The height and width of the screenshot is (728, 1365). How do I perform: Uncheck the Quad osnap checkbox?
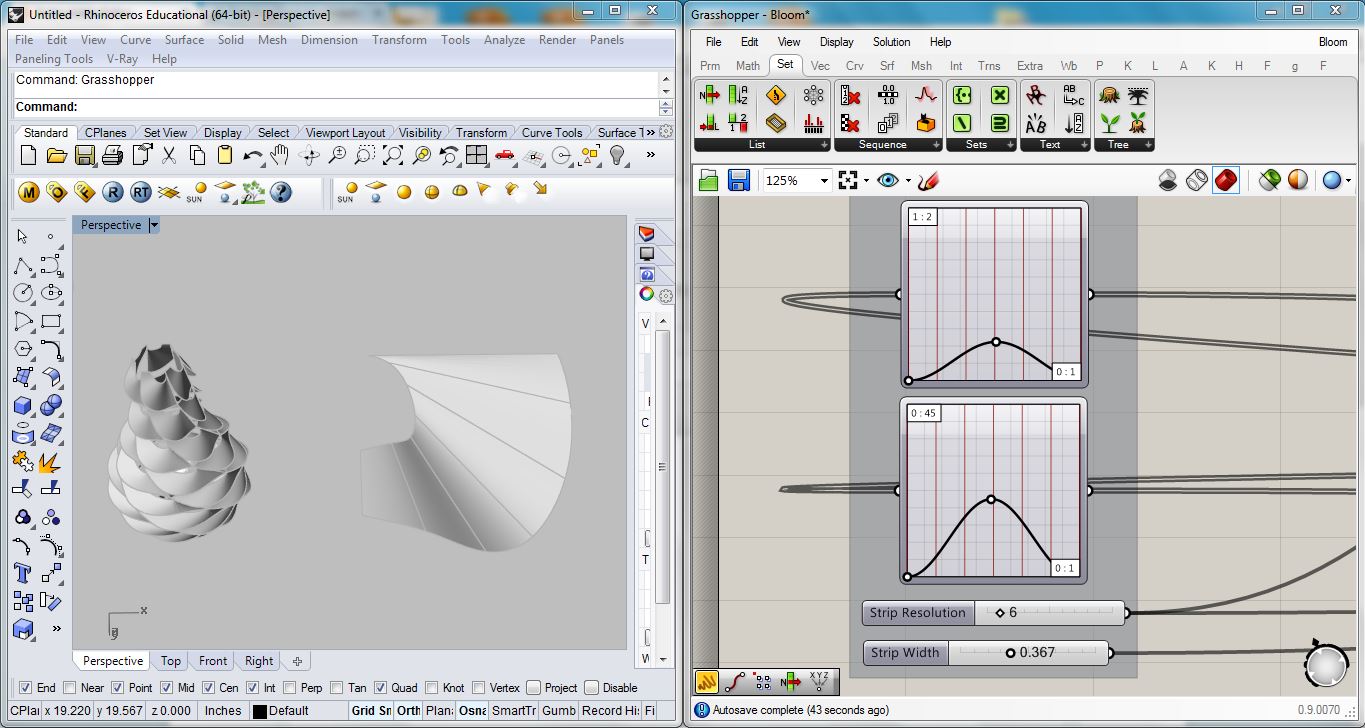(x=381, y=688)
